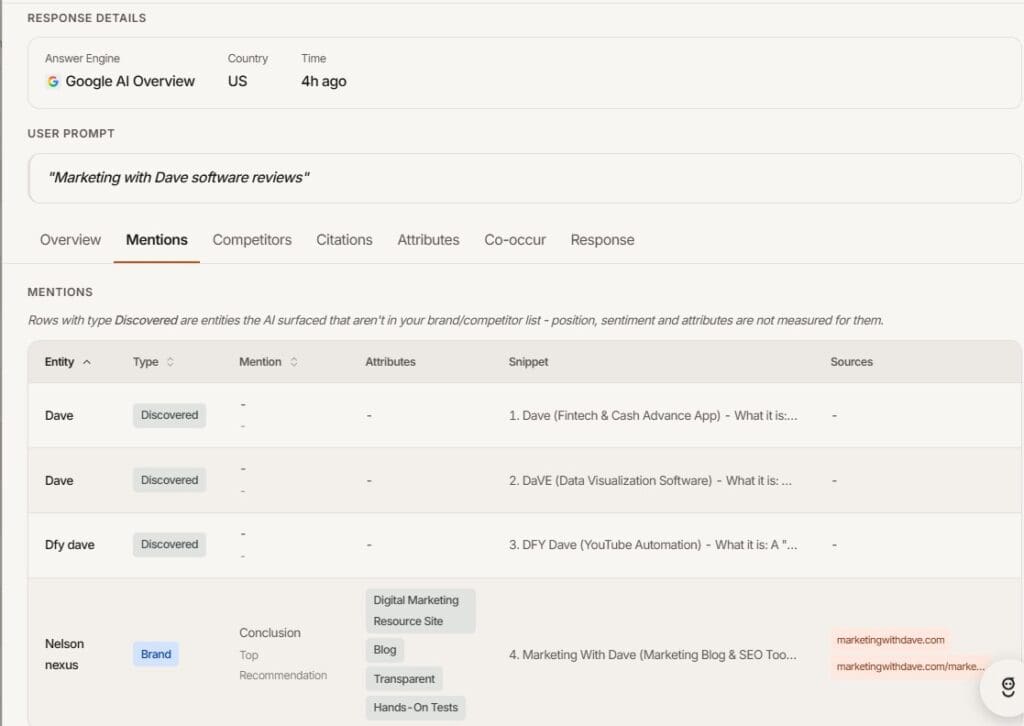Click the Top Recommendation mention text
The height and width of the screenshot is (726, 1024).
pyautogui.click(x=283, y=665)
